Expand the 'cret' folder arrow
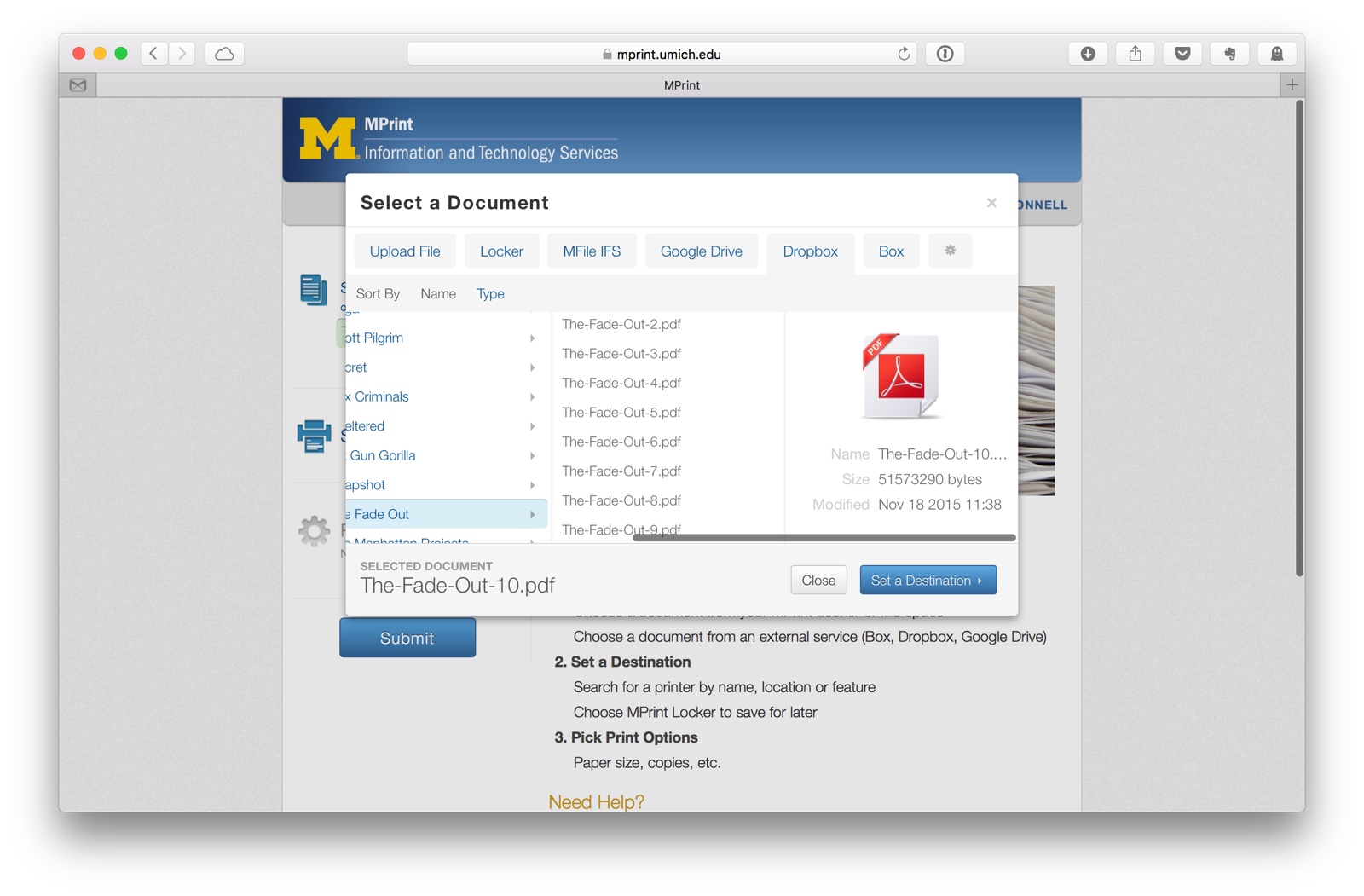Image resolution: width=1364 pixels, height=896 pixels. pyautogui.click(x=532, y=367)
